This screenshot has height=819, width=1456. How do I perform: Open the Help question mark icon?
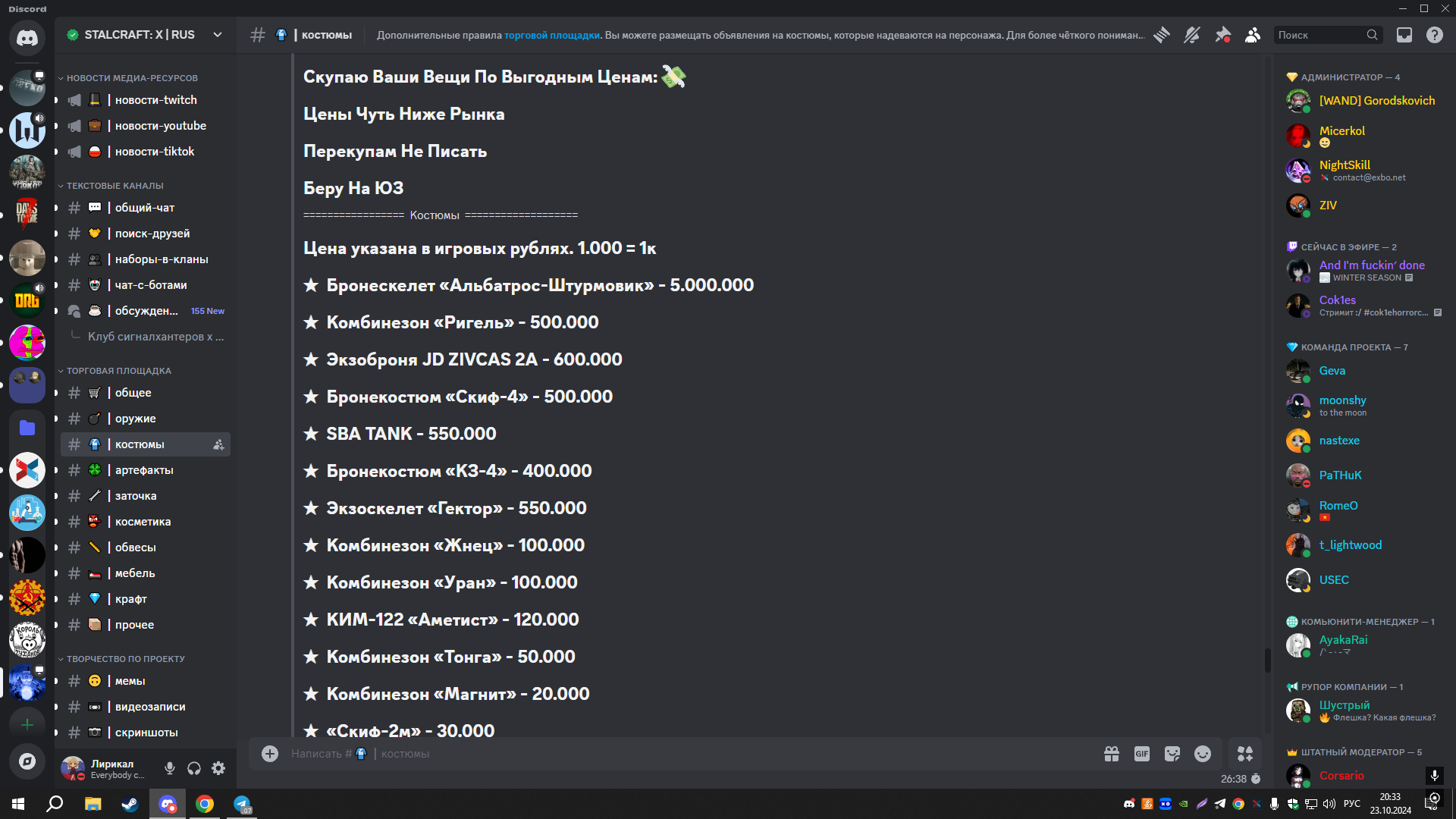1435,35
